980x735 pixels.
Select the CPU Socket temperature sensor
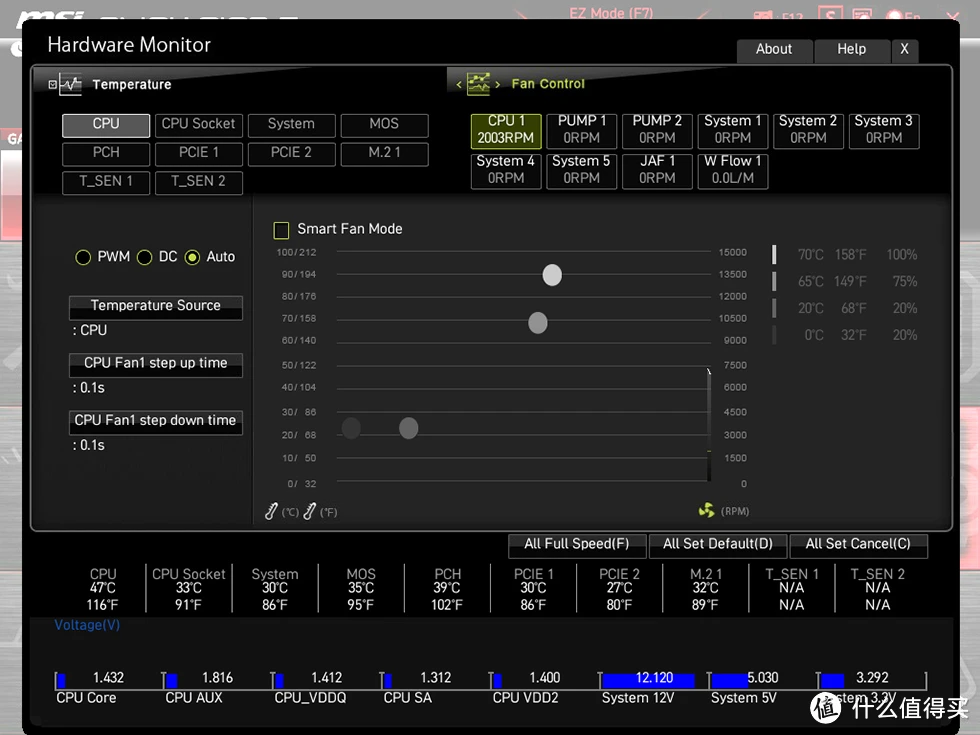click(x=198, y=124)
